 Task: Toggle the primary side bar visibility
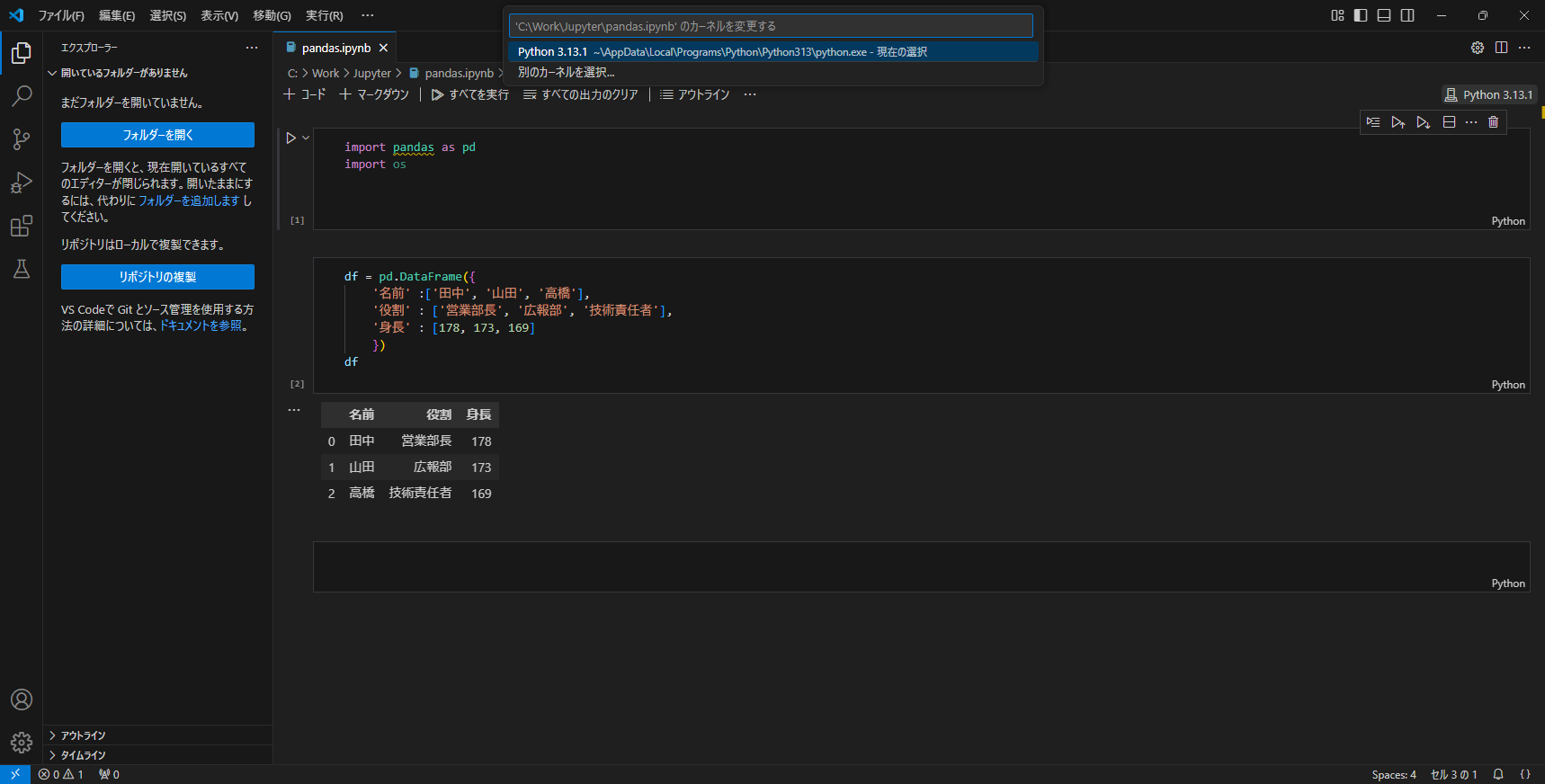(1361, 15)
